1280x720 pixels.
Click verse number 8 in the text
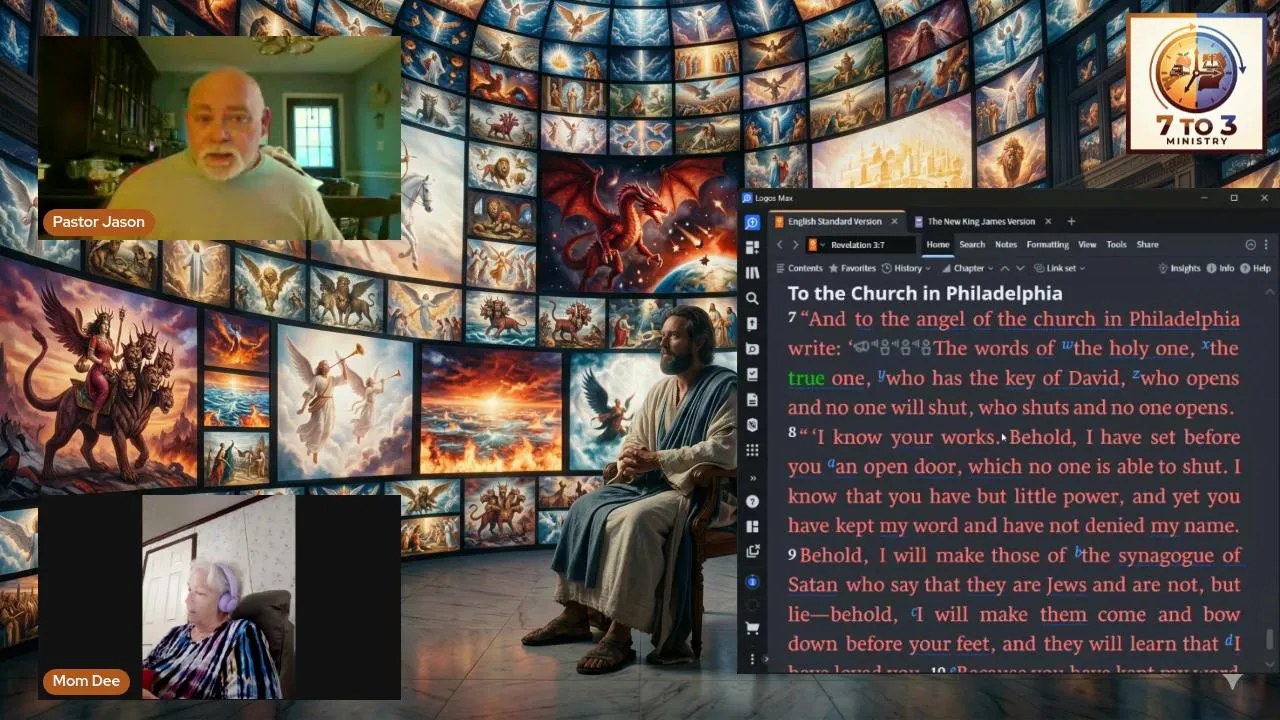pos(792,434)
